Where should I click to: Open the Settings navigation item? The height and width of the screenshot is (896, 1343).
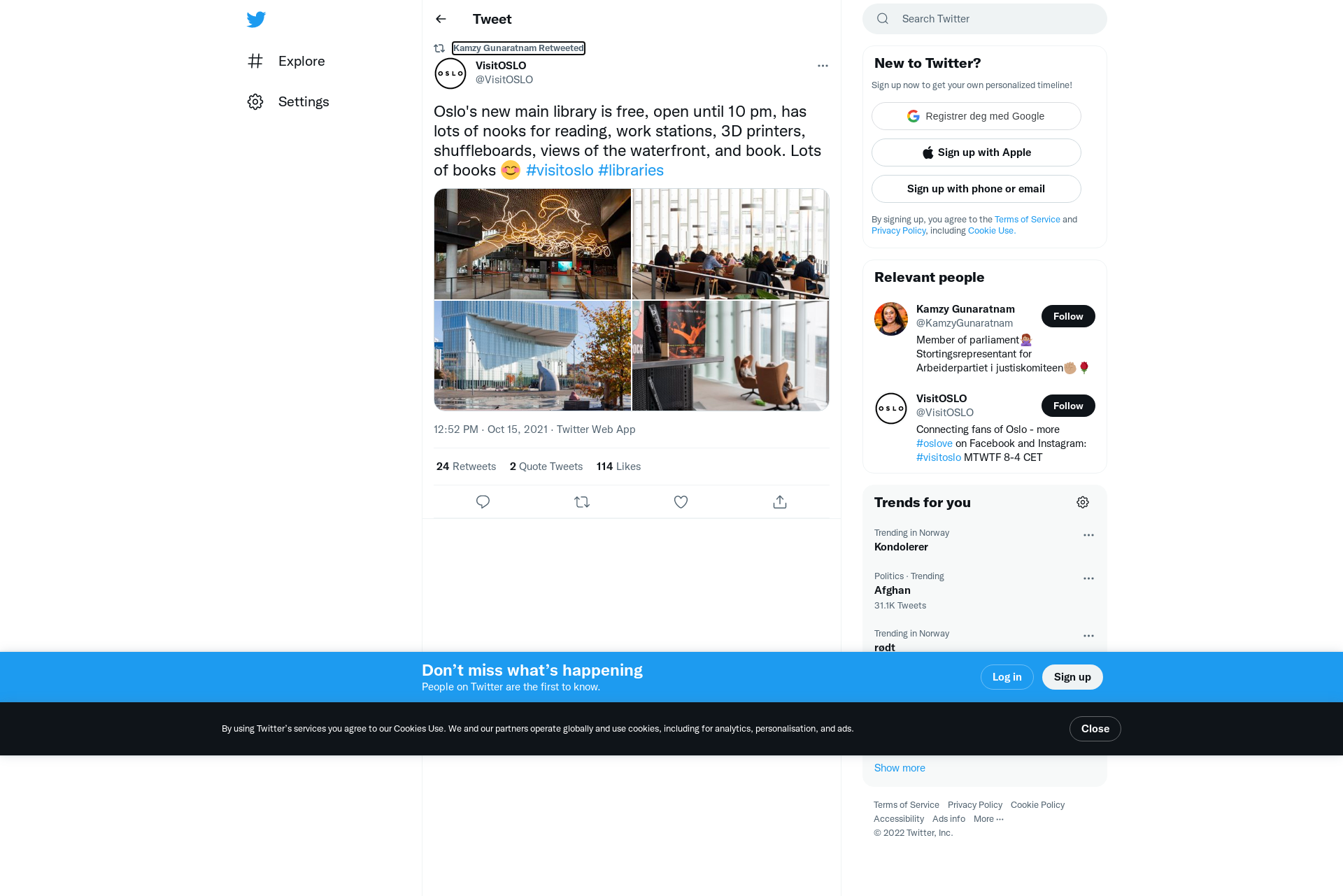(x=287, y=102)
